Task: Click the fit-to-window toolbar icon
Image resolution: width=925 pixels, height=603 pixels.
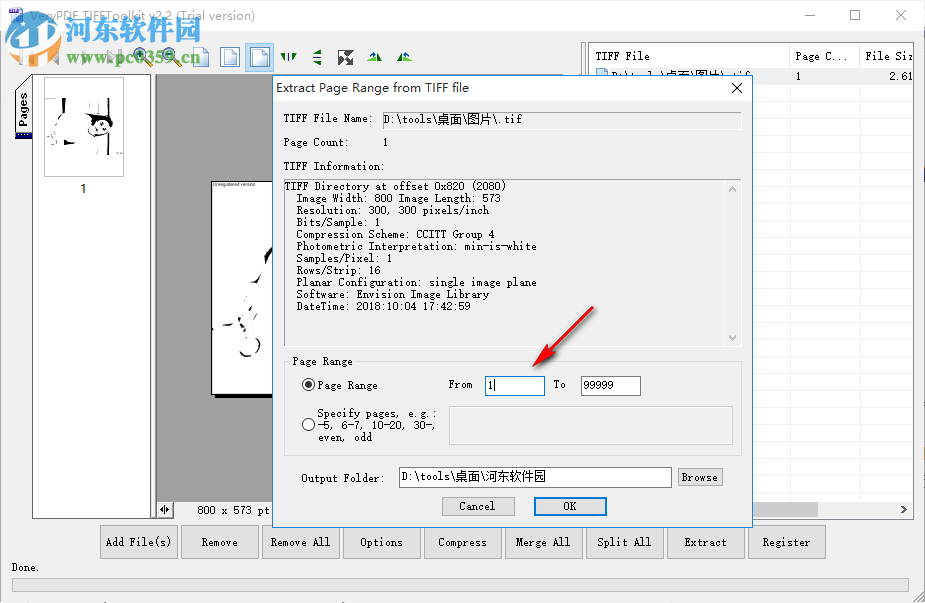Action: (345, 57)
